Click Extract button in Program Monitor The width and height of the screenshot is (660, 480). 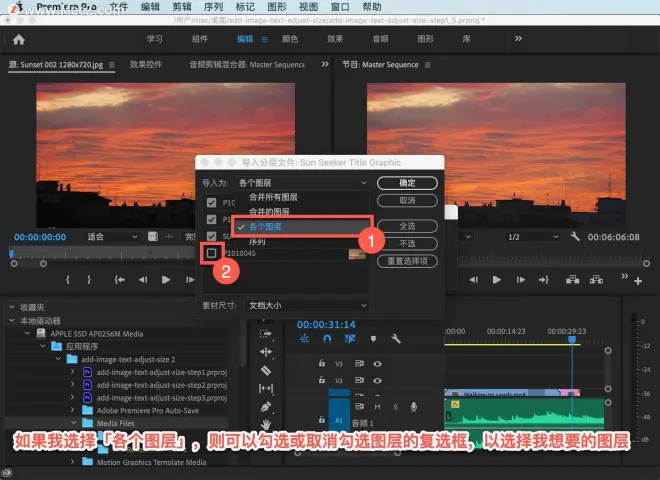click(x=596, y=280)
